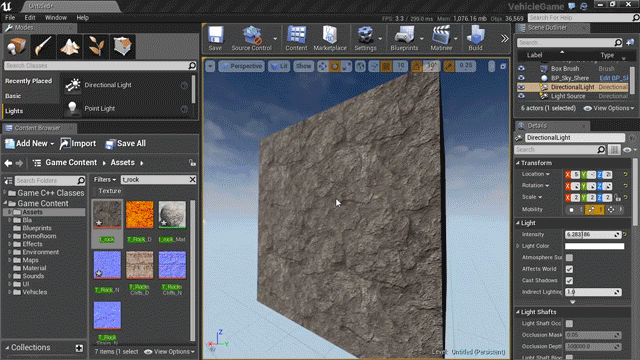The height and width of the screenshot is (360, 640).
Task: Toggle rotation snapping icon in viewport
Action: [x=417, y=66]
